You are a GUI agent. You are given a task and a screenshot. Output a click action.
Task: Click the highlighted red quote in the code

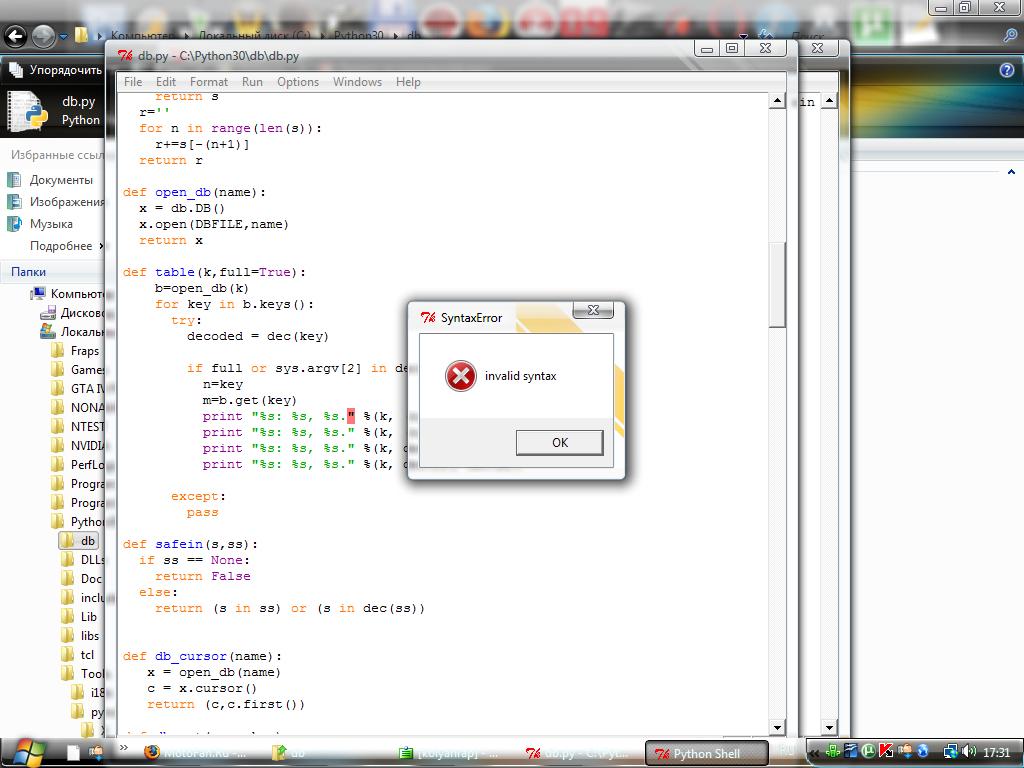(351, 416)
